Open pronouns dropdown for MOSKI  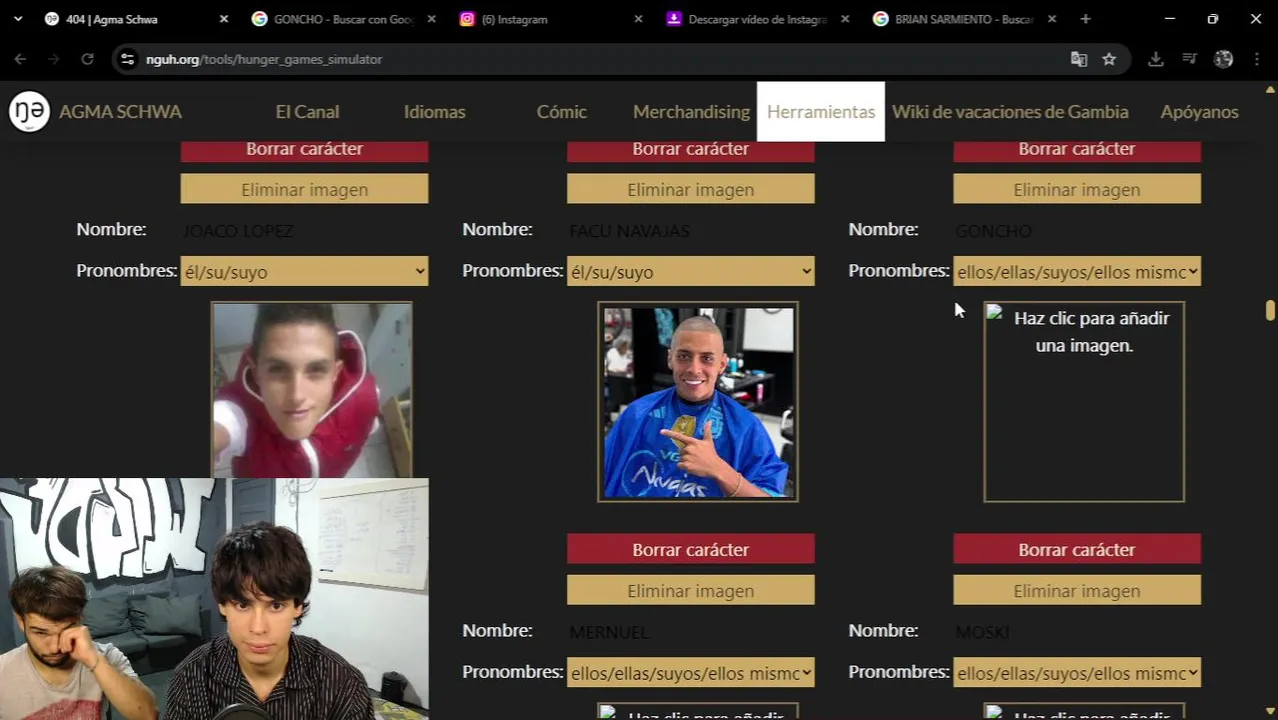click(1076, 673)
